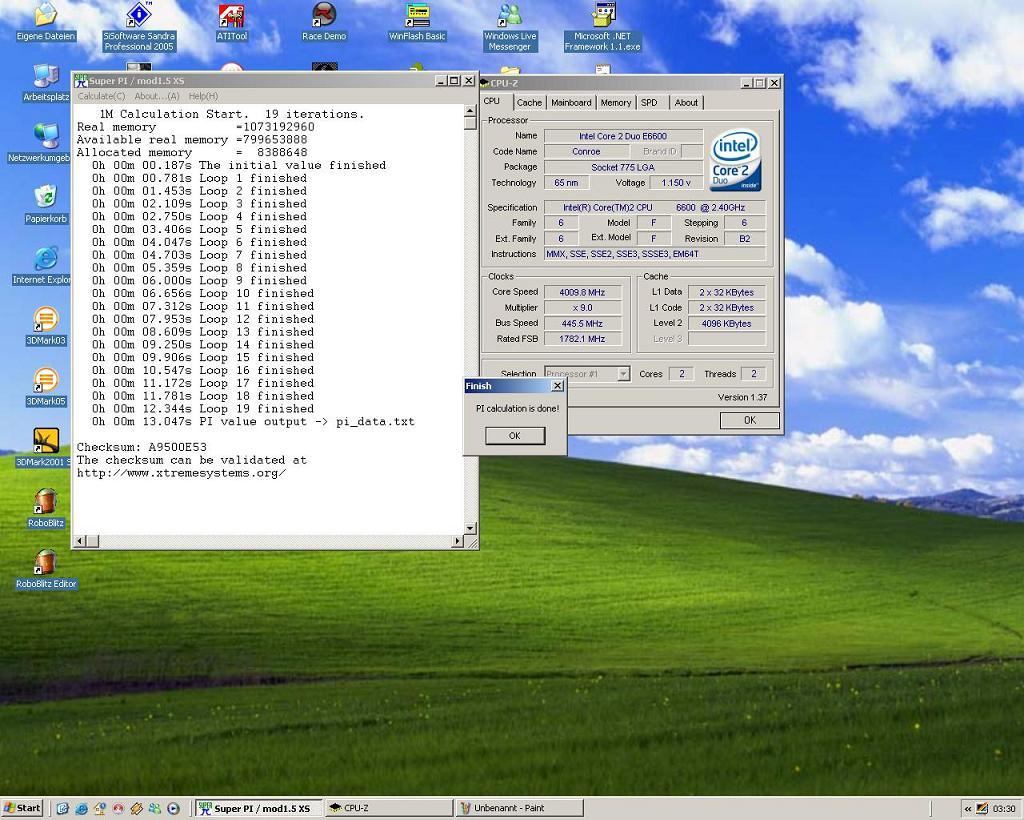The height and width of the screenshot is (820, 1024).
Task: Click the first quick launch icon beside Start
Action: [x=63, y=808]
